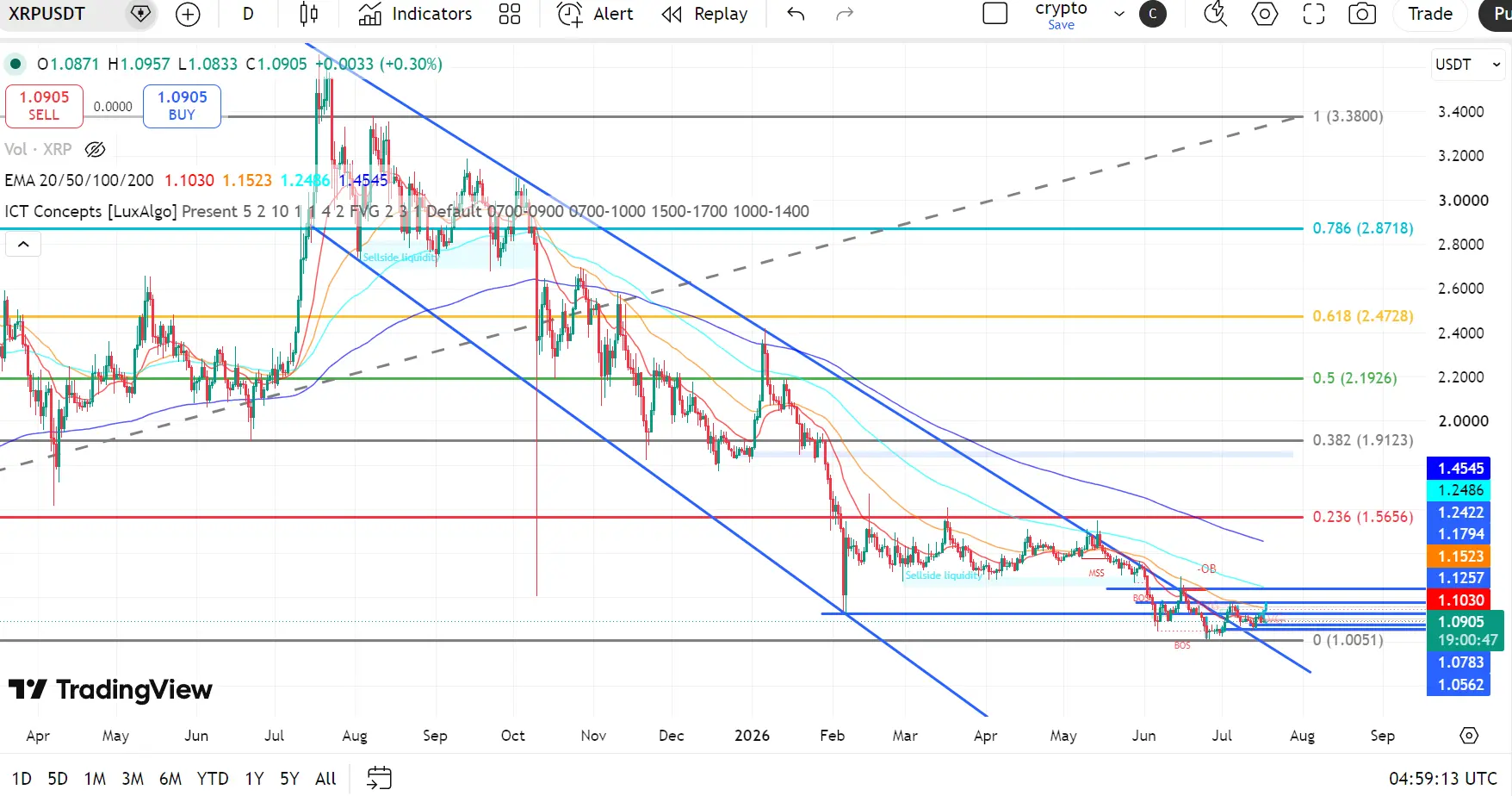Click the C user avatar
Screen dimensions: 1512x796
[1153, 14]
